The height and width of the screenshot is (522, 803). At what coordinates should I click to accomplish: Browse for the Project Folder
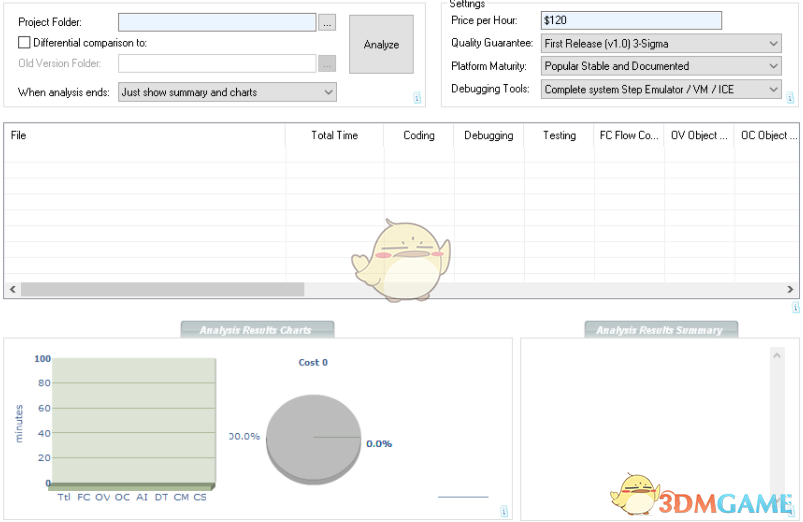pyautogui.click(x=327, y=23)
